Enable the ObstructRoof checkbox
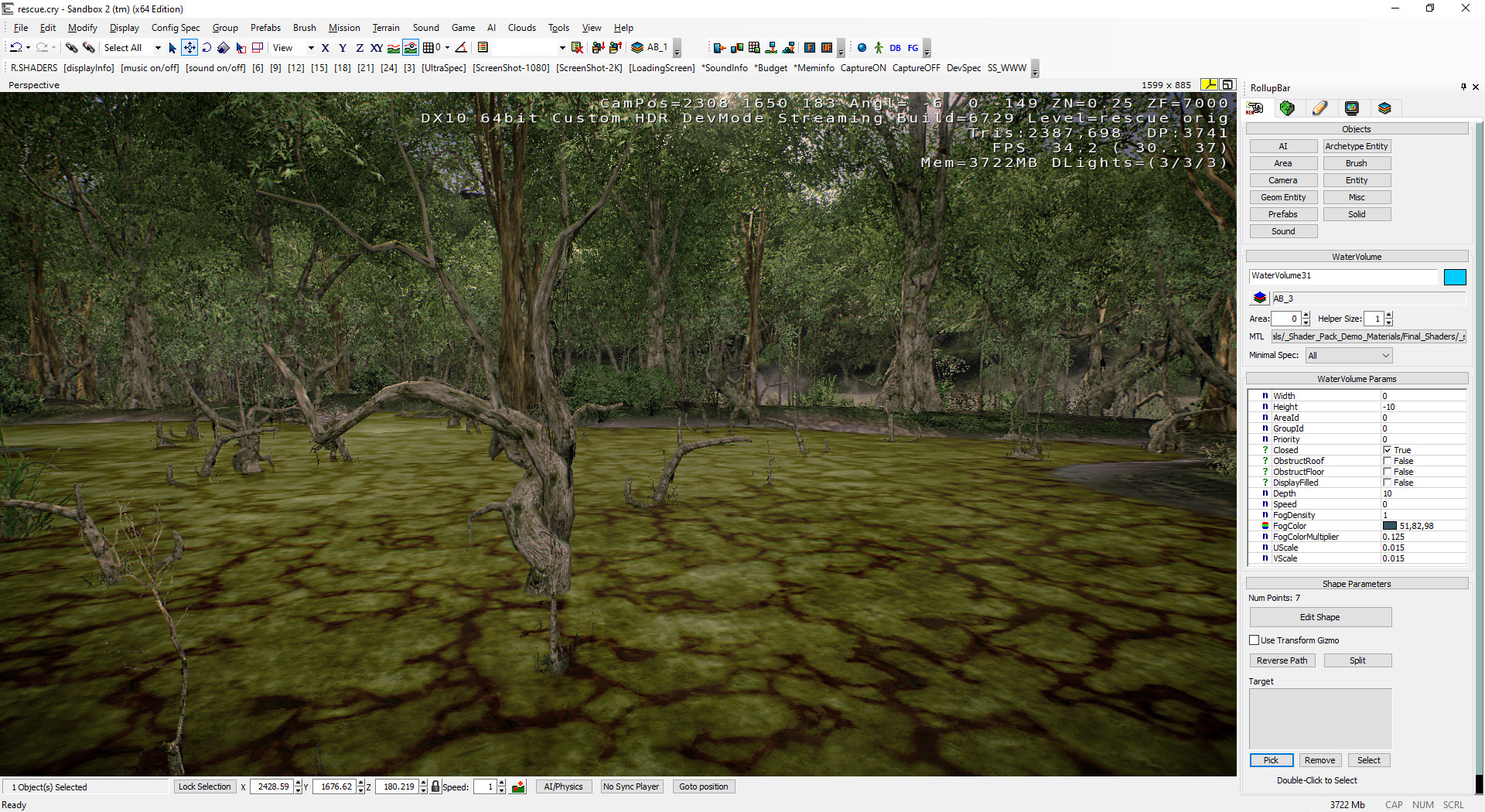 pos(1388,461)
